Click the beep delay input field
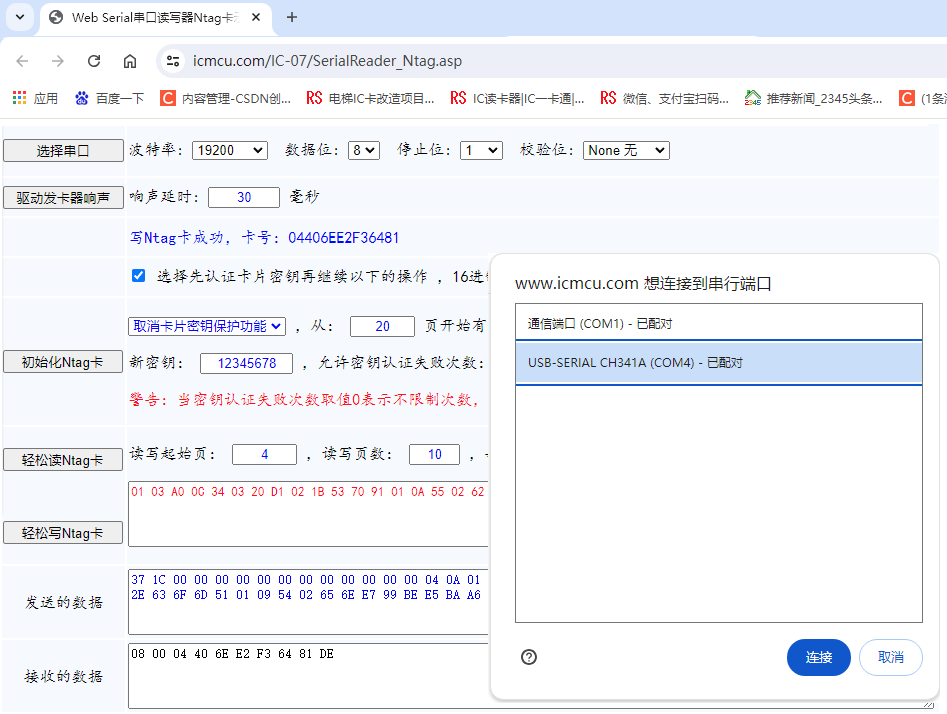947x714 pixels. click(x=244, y=198)
